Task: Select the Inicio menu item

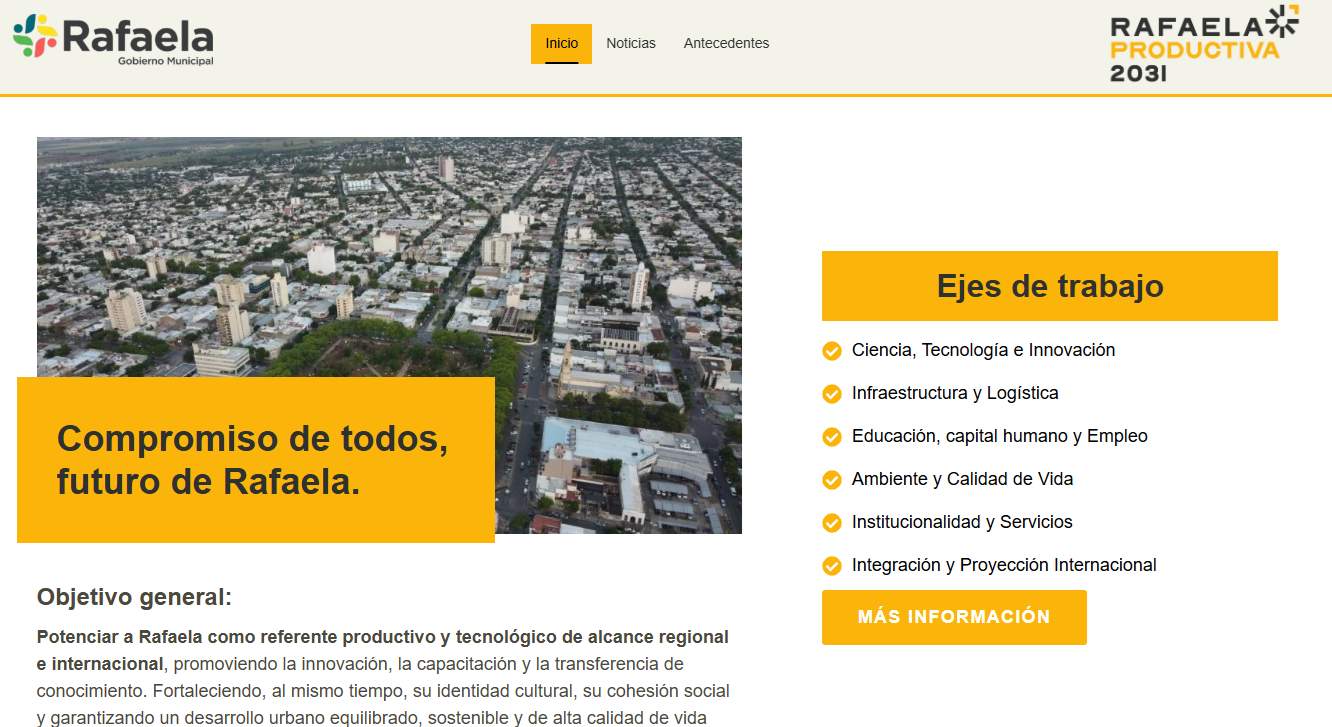Action: (x=561, y=43)
